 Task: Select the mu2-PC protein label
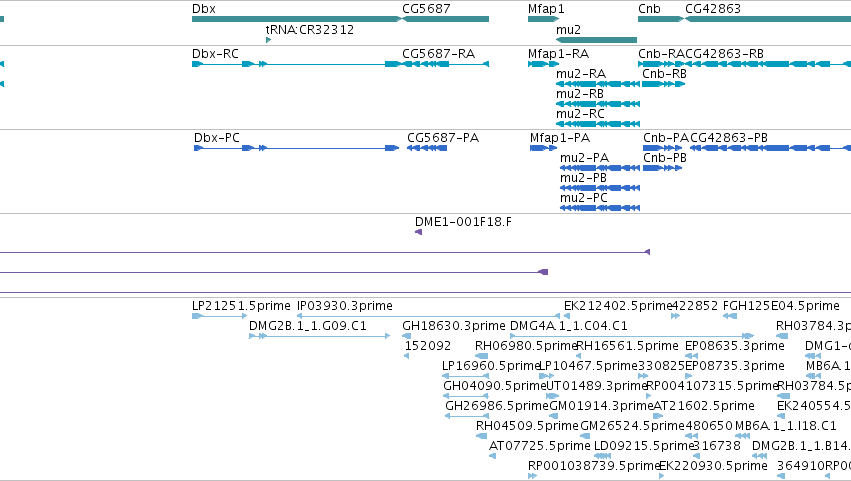[x=584, y=198]
